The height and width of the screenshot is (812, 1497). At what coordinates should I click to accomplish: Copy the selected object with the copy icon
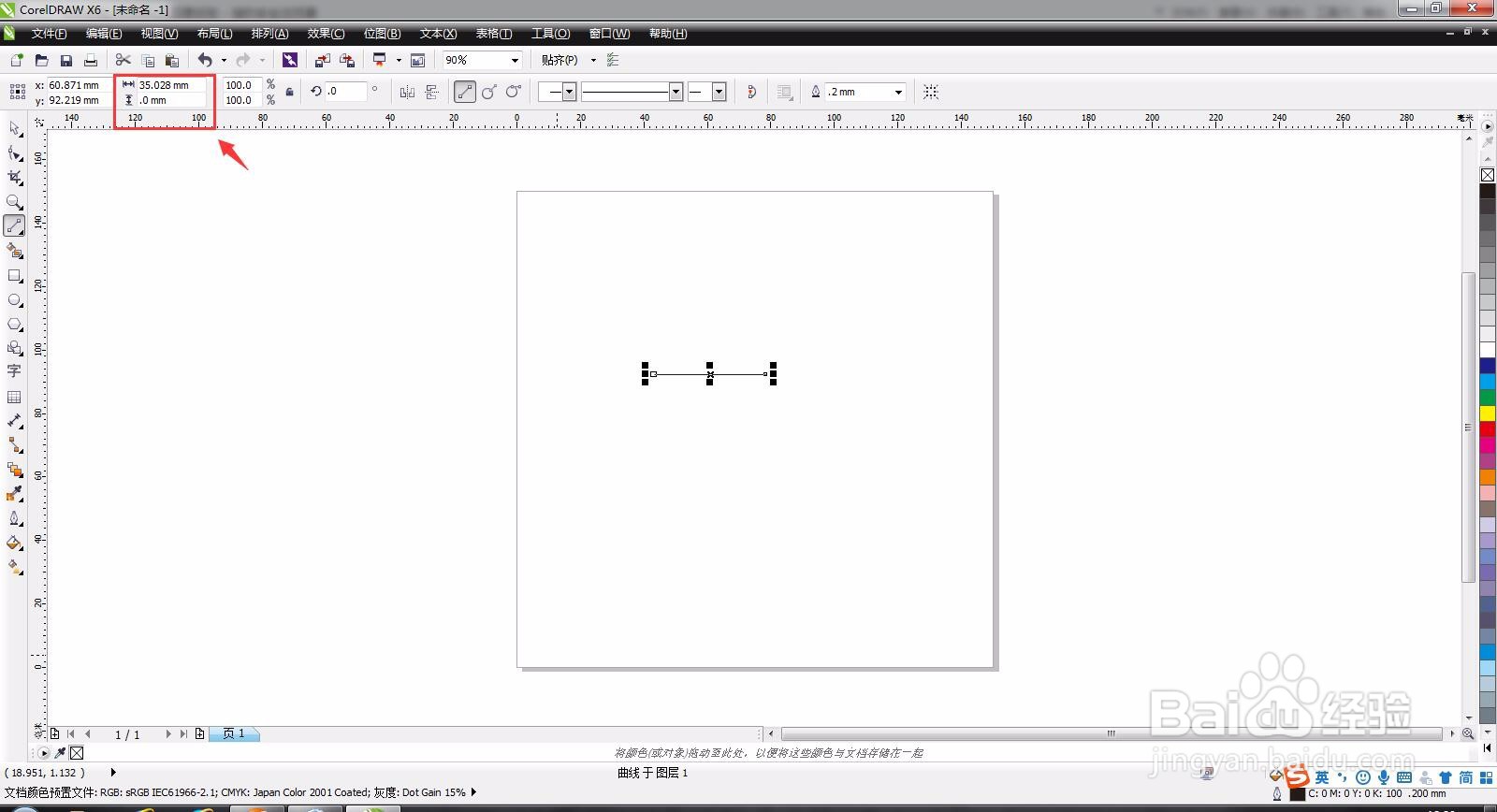coord(147,60)
